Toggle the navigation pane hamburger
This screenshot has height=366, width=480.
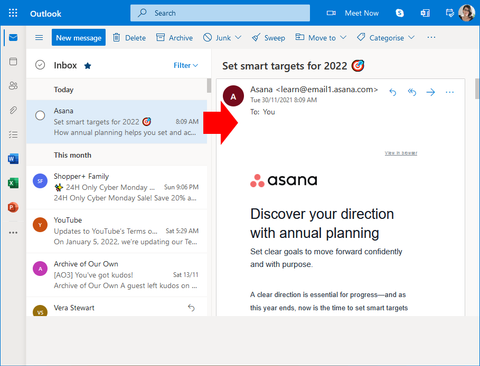pyautogui.click(x=39, y=37)
